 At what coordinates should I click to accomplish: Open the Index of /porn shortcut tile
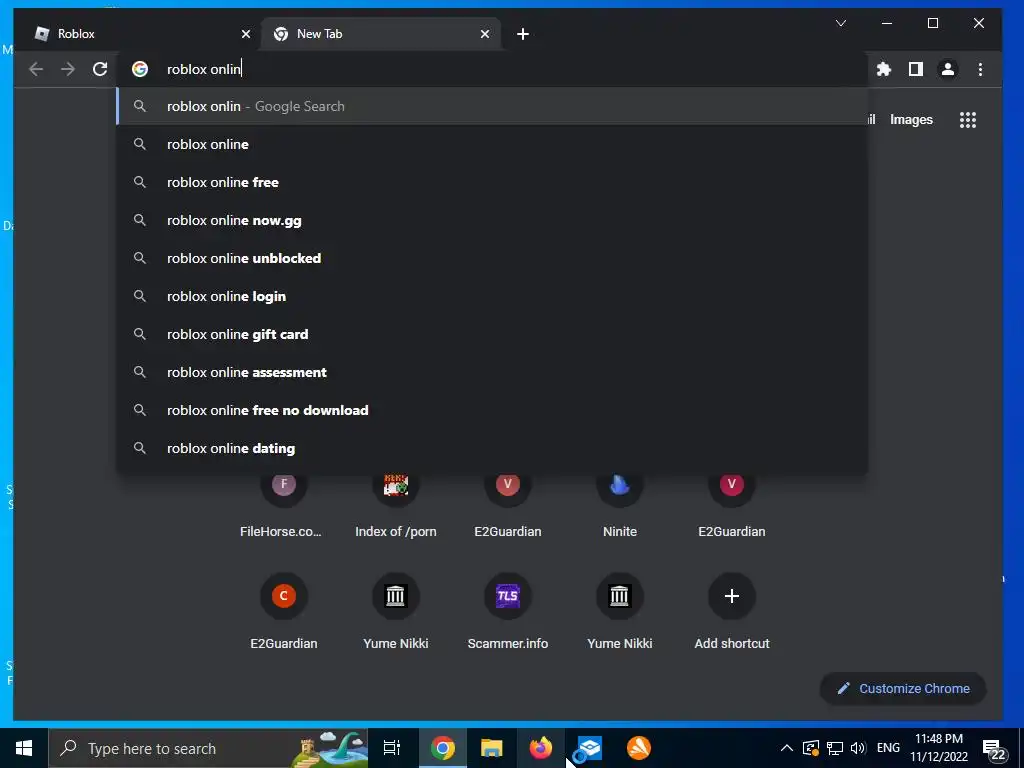pyautogui.click(x=396, y=484)
